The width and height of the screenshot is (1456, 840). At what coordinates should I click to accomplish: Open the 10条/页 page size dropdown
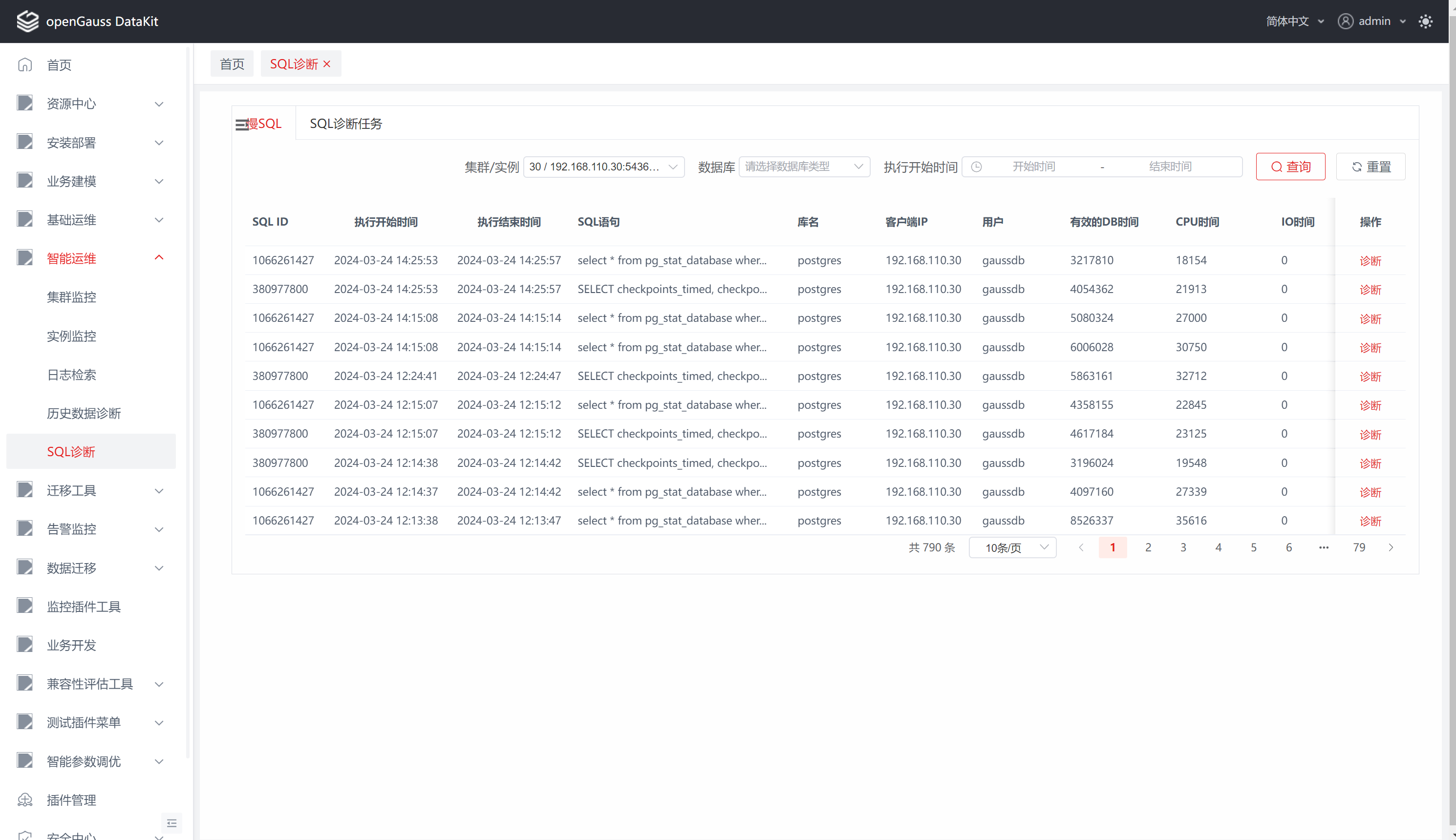(x=1012, y=547)
